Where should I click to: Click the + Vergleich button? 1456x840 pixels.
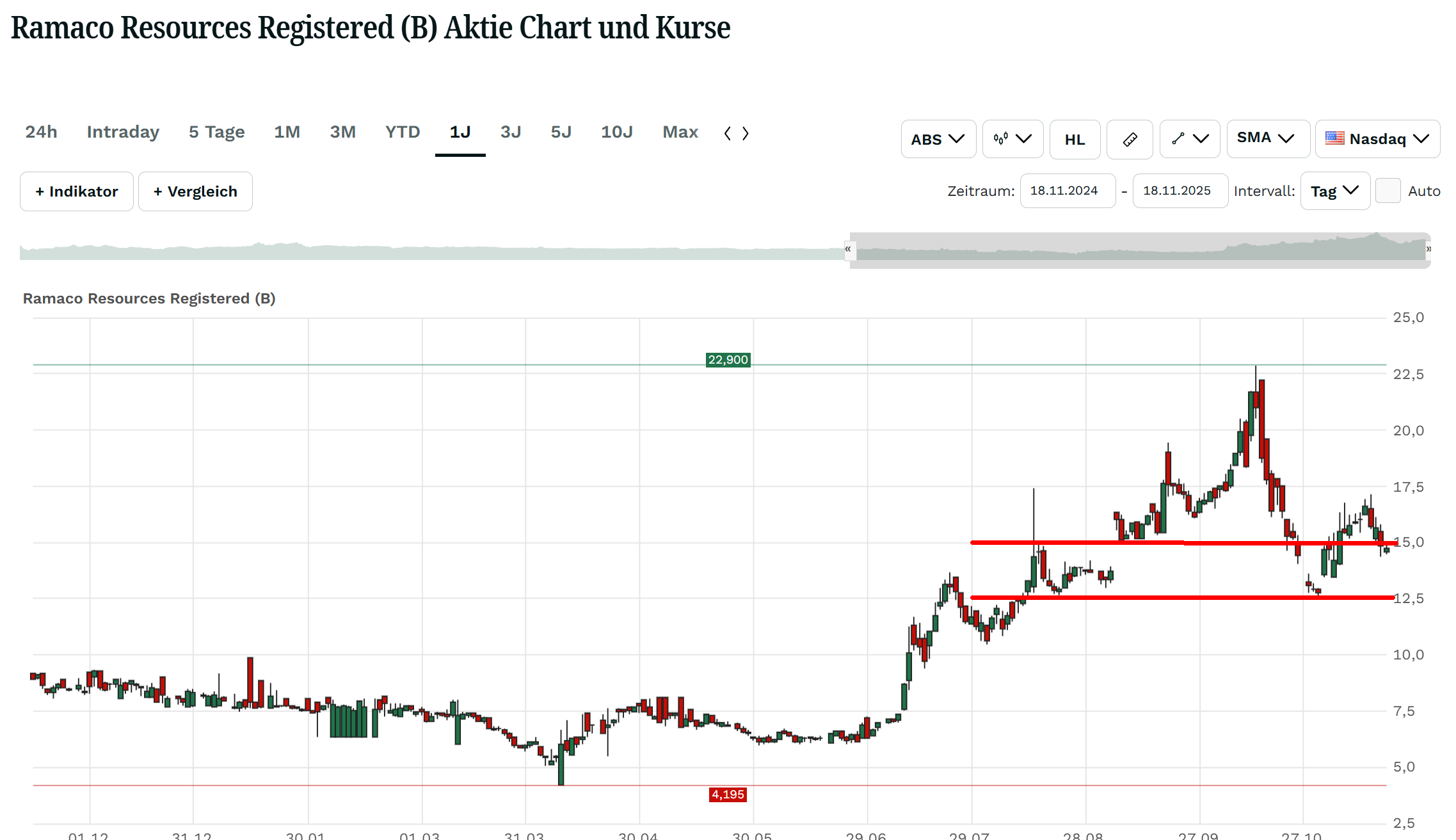(x=195, y=191)
